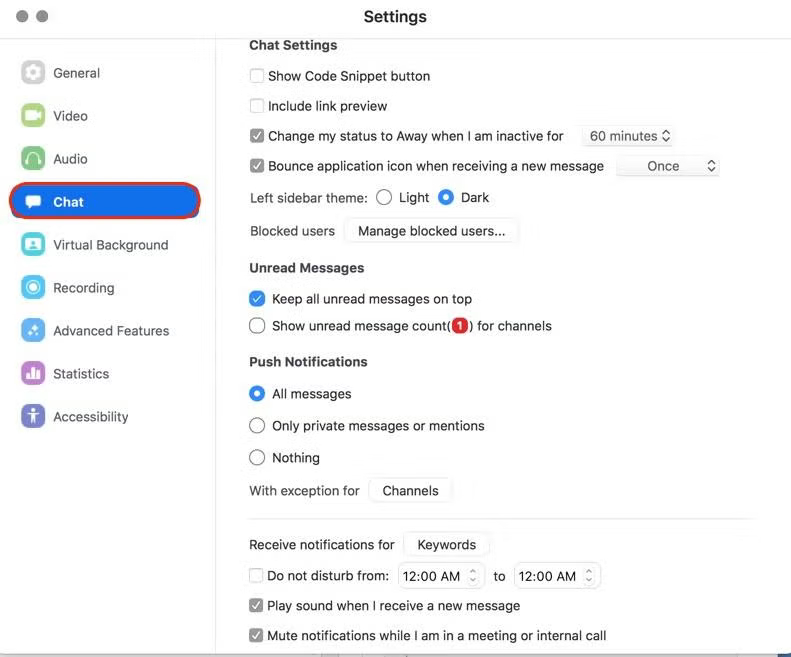Go to the Recording tab label
791x657 pixels.
84,288
